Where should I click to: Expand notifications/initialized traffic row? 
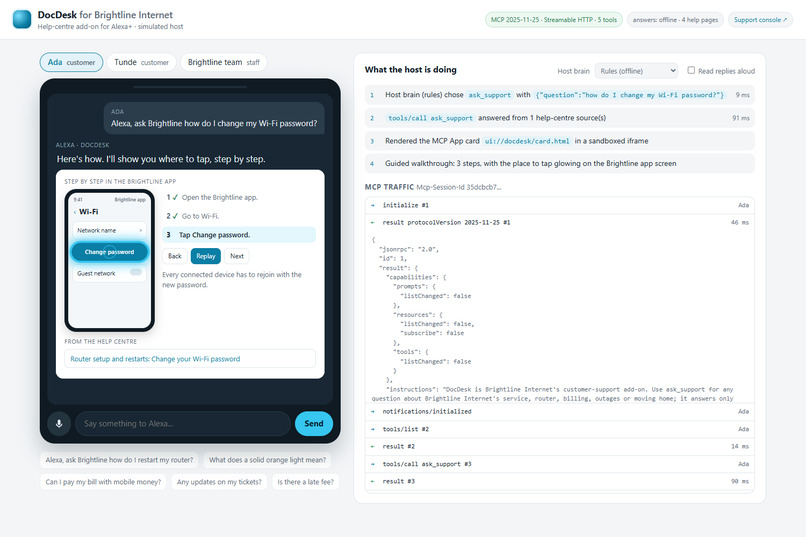pos(560,412)
